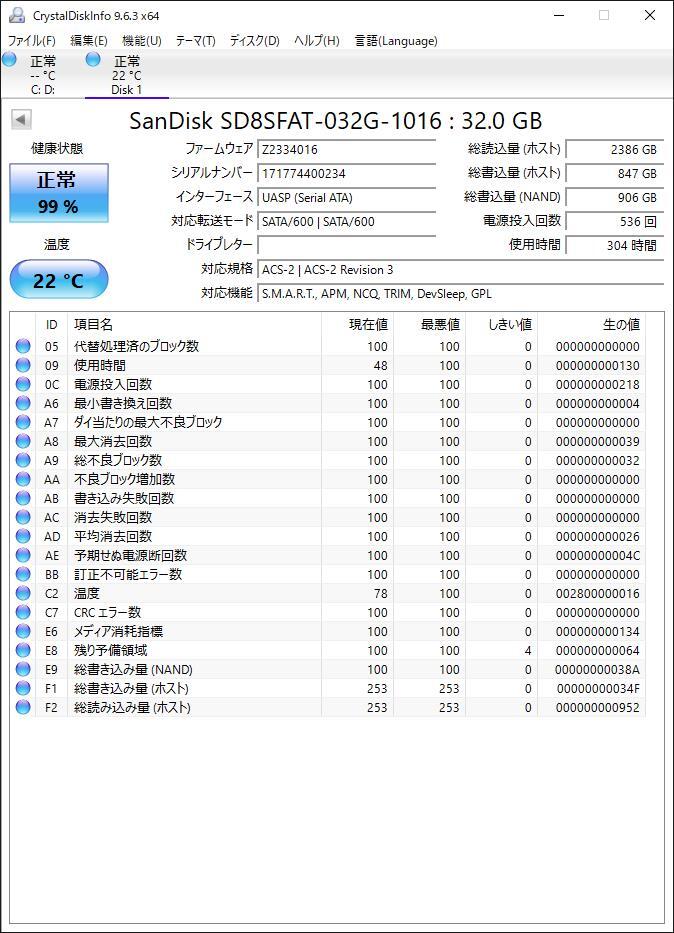Click the firmware field Z2334016
The width and height of the screenshot is (674, 933).
[347, 149]
